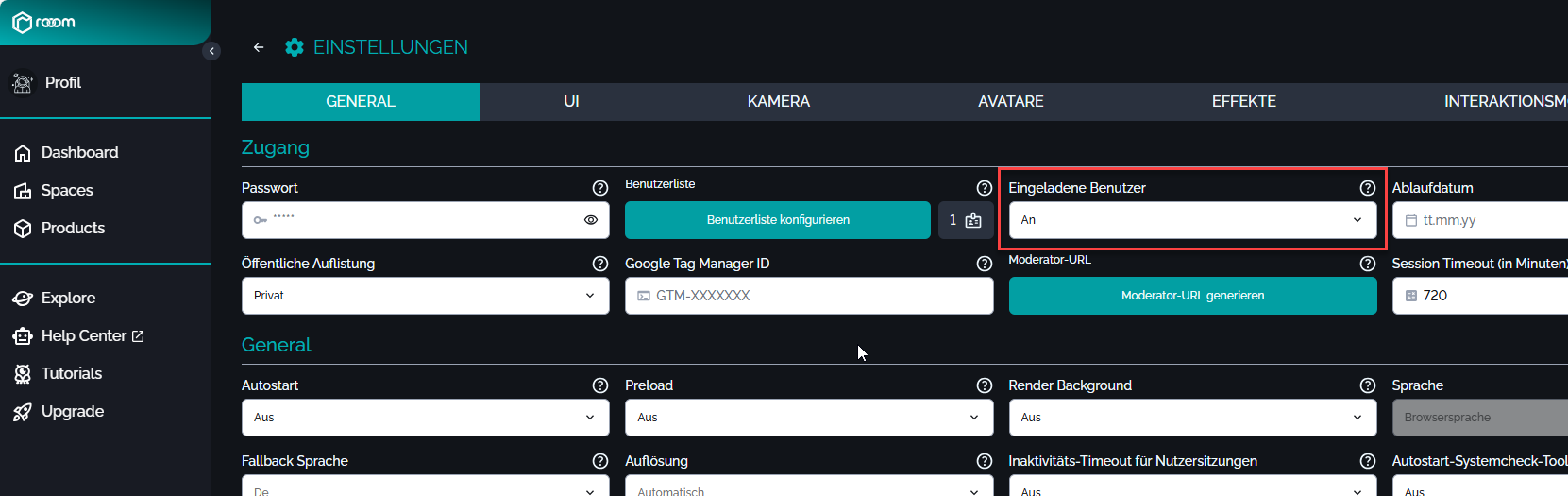This screenshot has width=1568, height=496.
Task: Switch to the AVATARE tab
Action: tap(1010, 102)
